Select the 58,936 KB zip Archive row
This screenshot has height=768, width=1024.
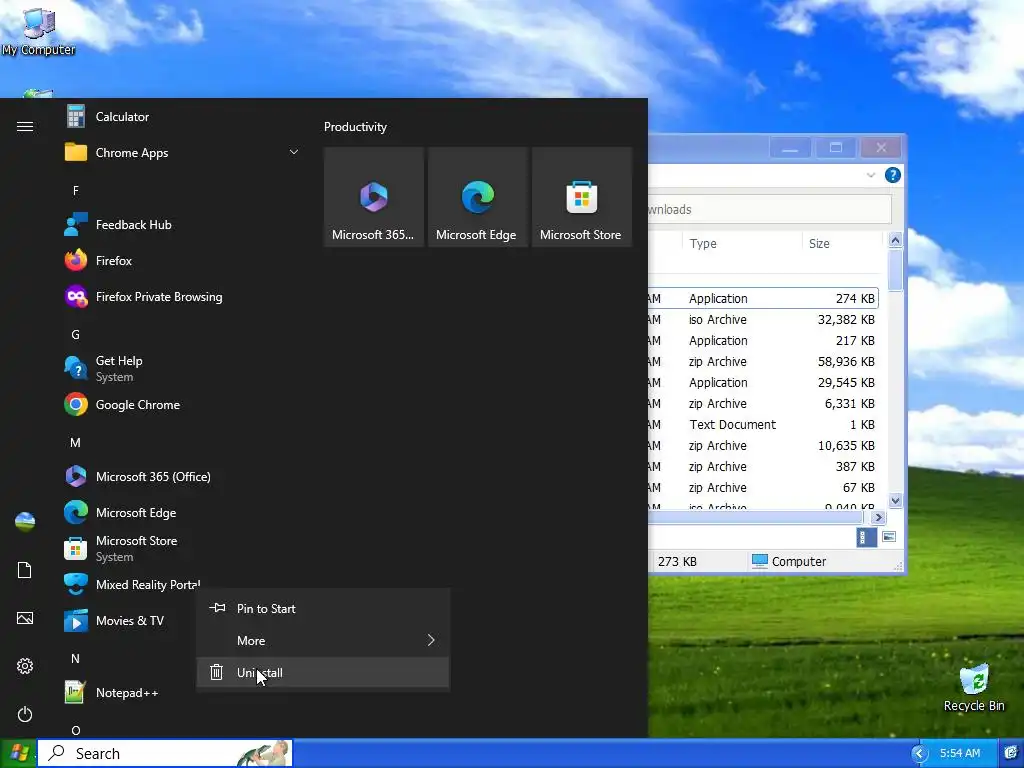coord(763,362)
